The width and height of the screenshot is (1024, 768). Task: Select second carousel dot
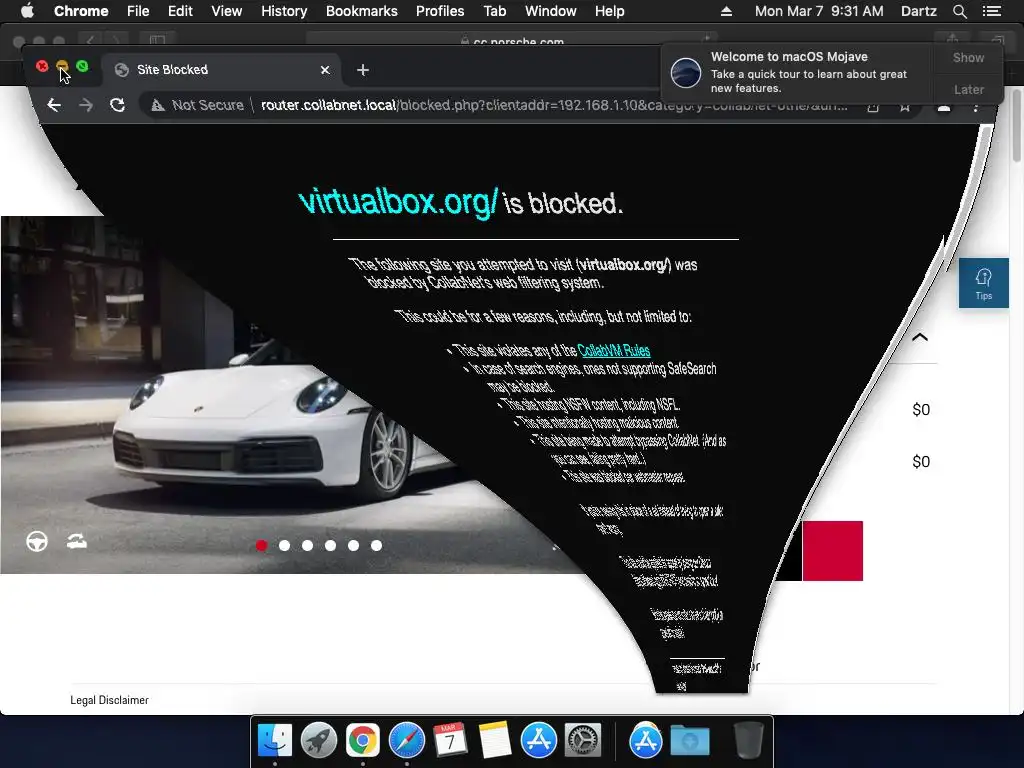click(x=284, y=545)
